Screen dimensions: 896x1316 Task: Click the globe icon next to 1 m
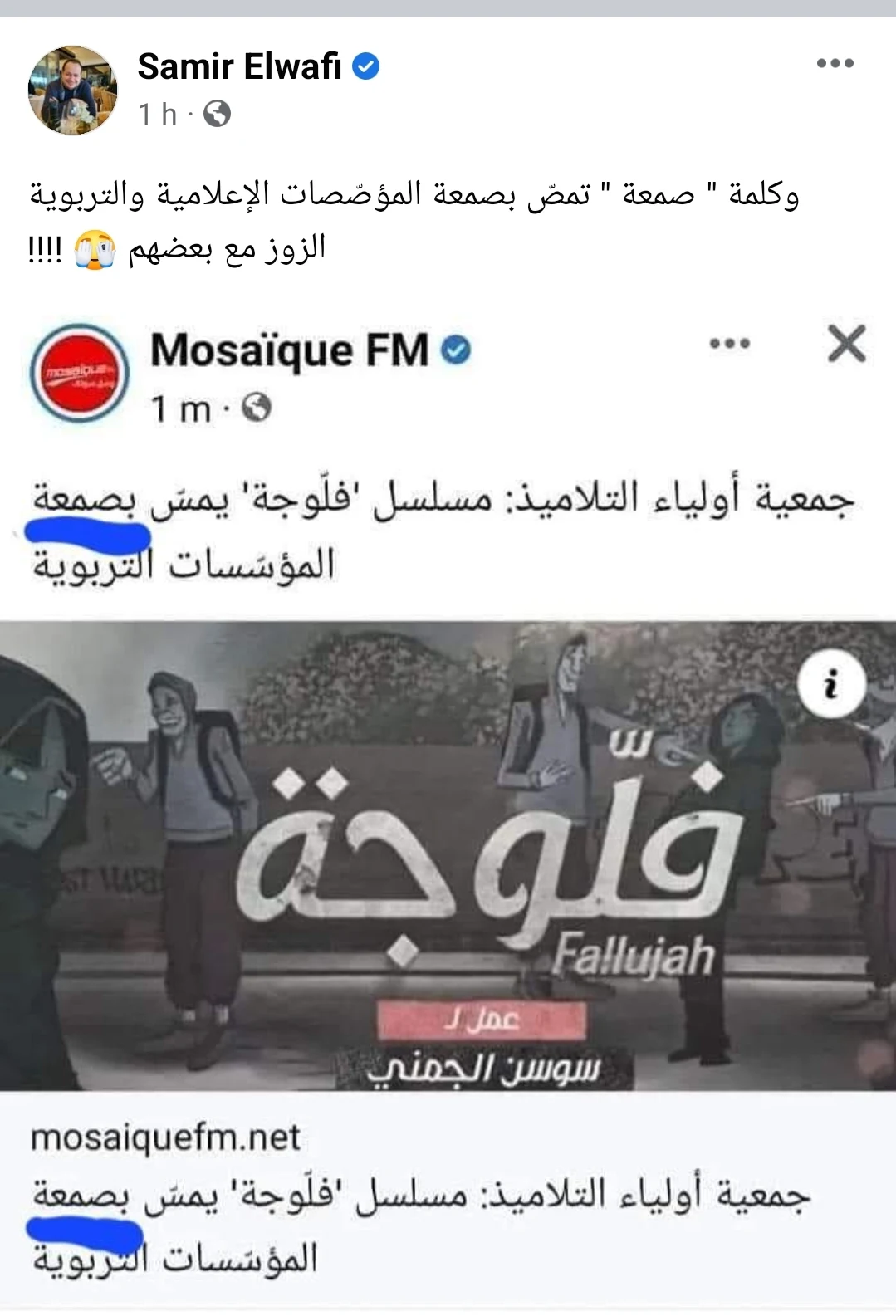(x=257, y=408)
